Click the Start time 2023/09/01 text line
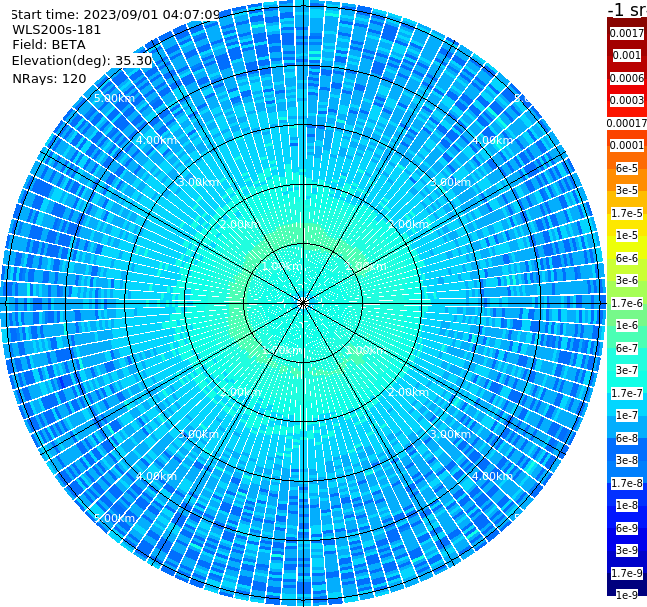This screenshot has height=607, width=647. pos(115,15)
